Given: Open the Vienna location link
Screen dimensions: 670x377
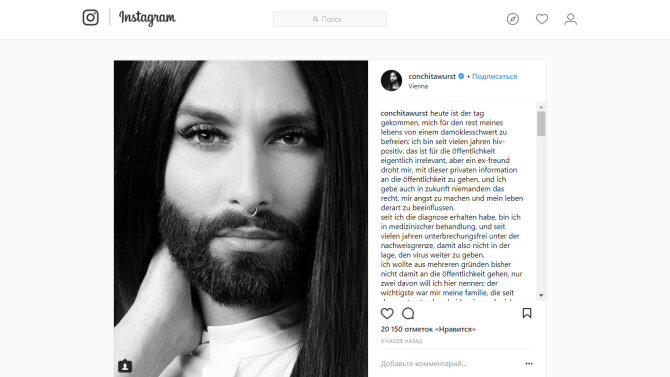Looking at the screenshot, I should point(418,86).
